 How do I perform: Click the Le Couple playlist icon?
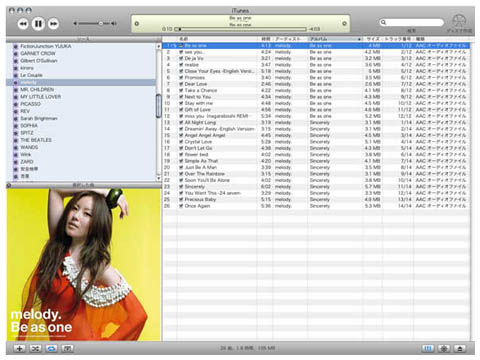pyautogui.click(x=15, y=75)
